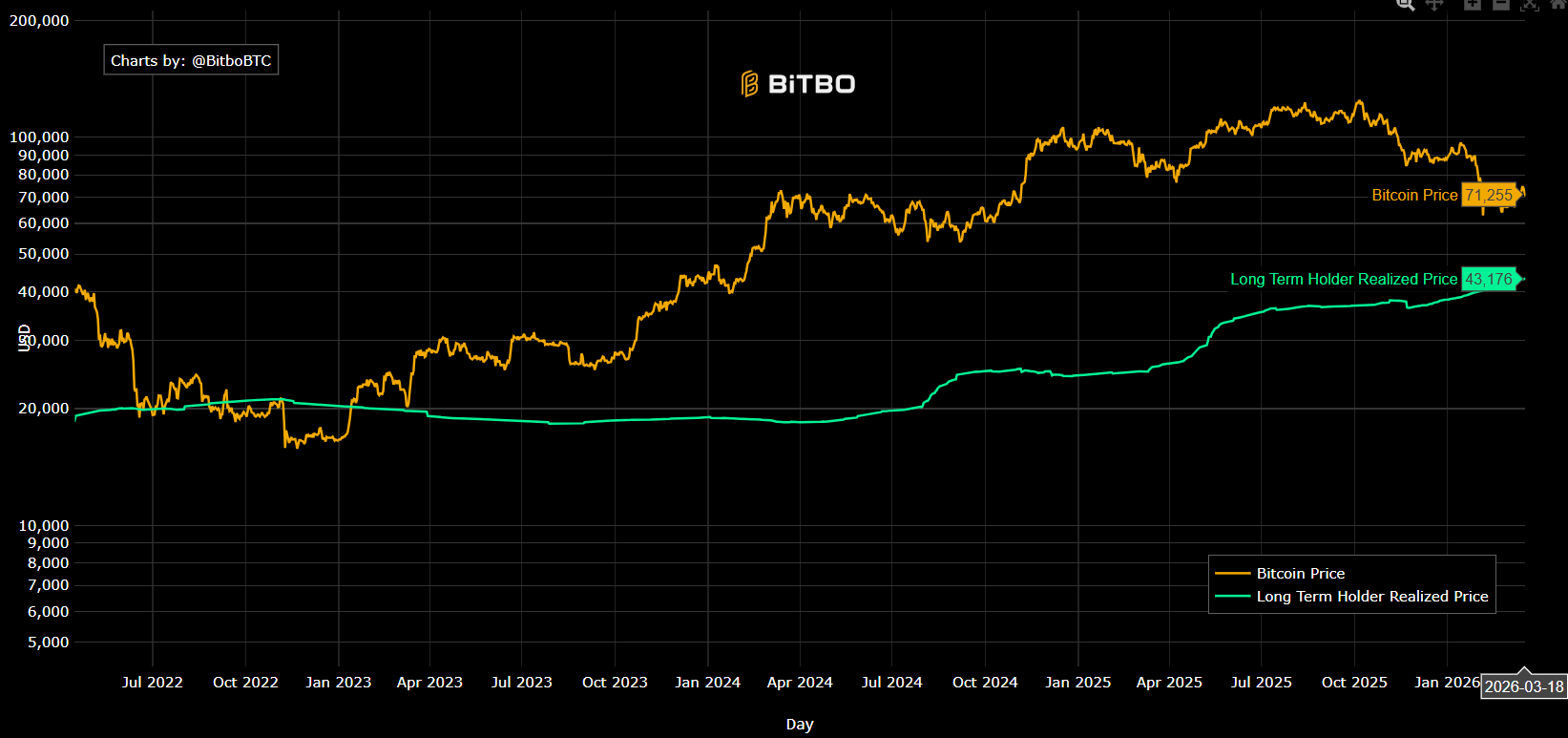Click the Oct 2024 x-axis label
Screen dimensions: 1568x738
point(985,682)
